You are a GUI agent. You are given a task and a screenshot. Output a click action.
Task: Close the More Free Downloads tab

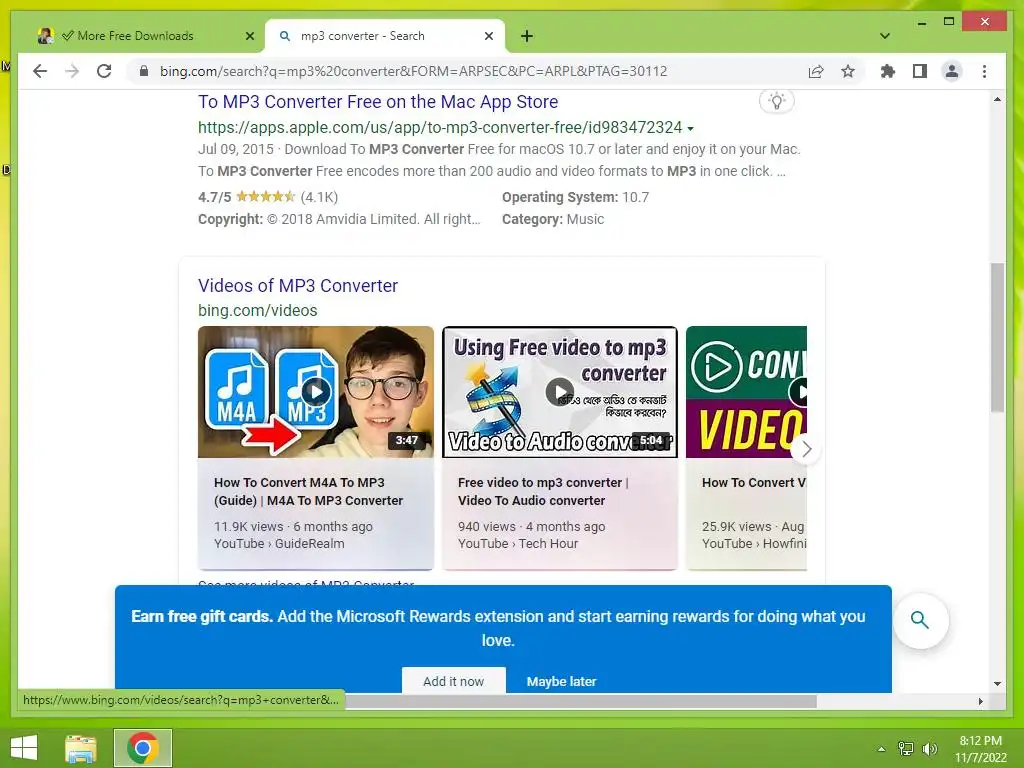(x=249, y=36)
